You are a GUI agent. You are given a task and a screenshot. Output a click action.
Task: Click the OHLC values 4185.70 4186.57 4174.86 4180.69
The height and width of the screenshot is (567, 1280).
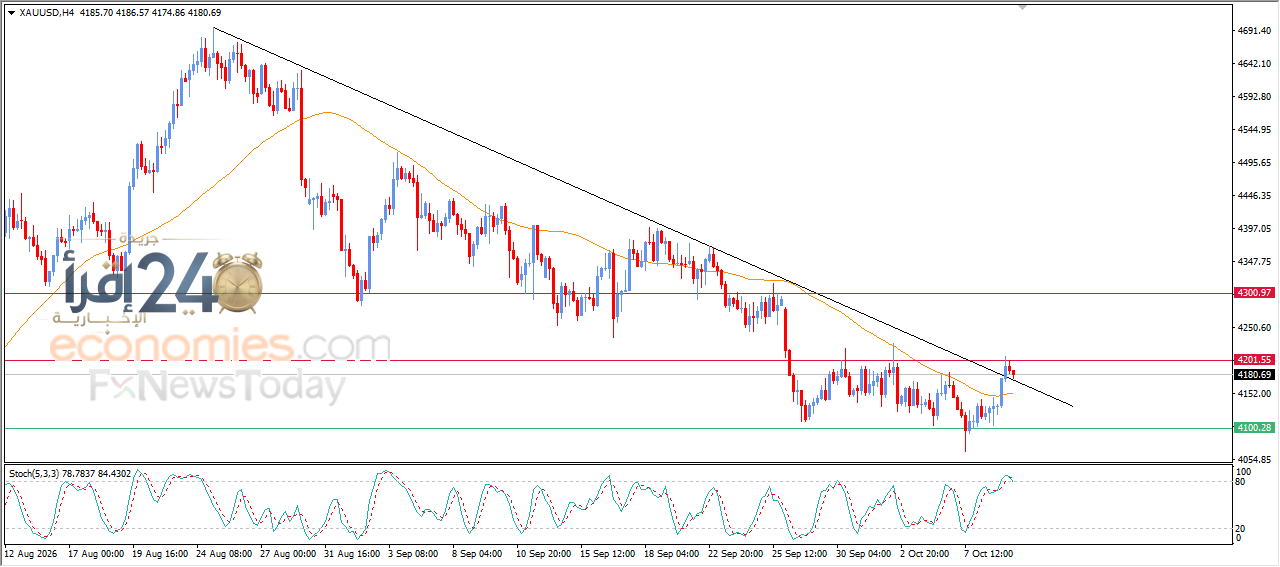point(150,13)
